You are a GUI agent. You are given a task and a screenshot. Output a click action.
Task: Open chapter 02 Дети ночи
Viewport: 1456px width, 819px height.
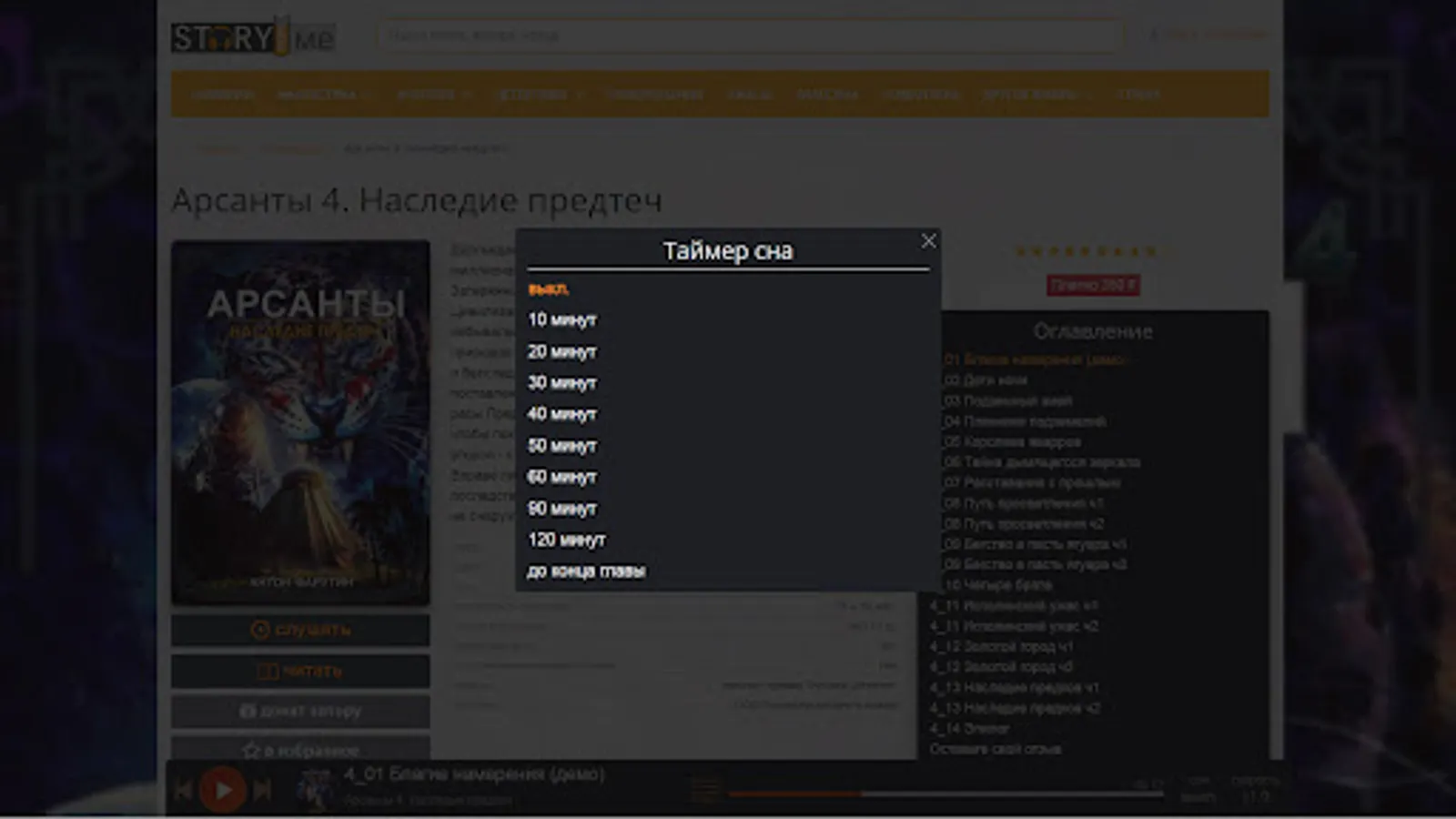986,380
